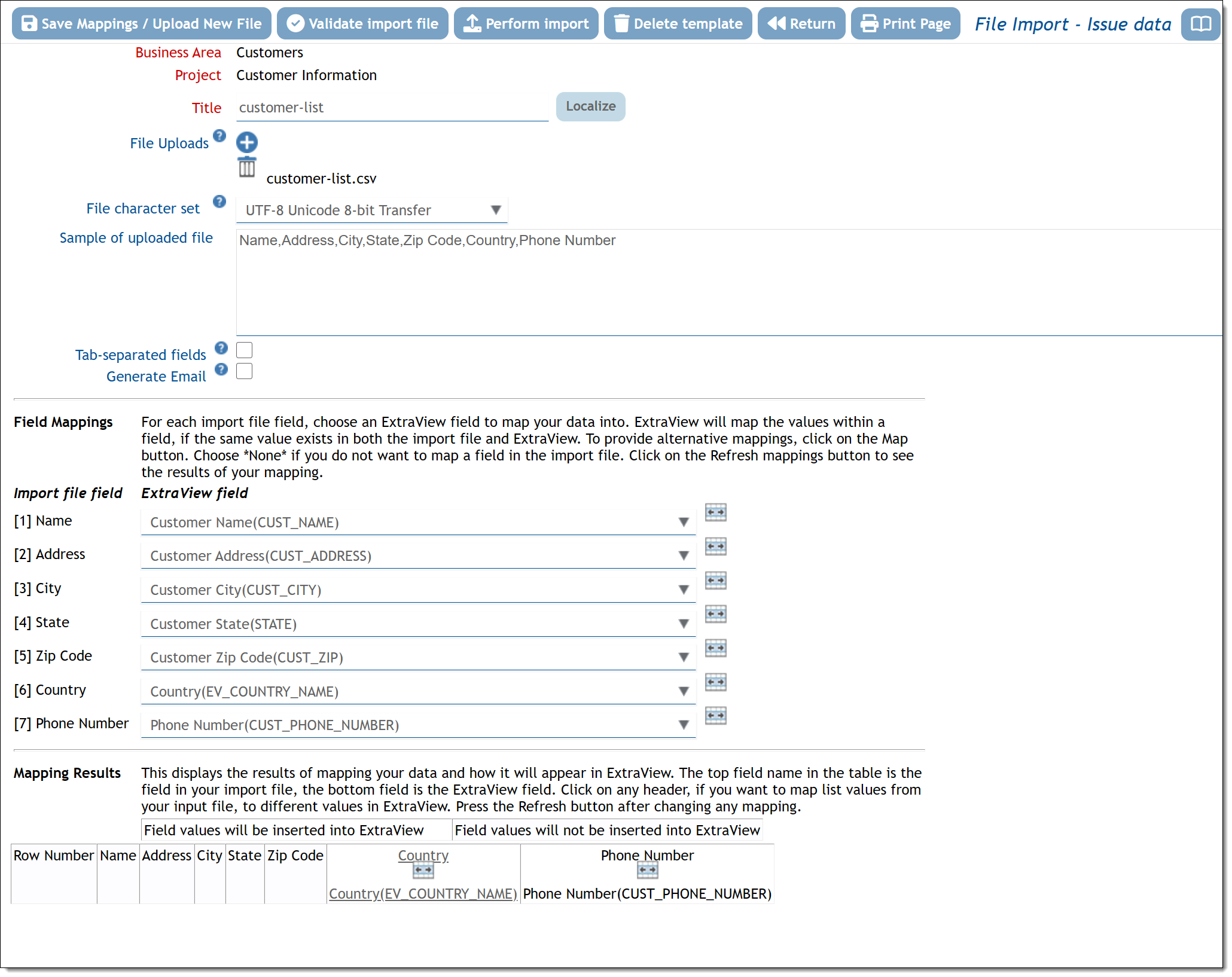The image size is (1232, 977).
Task: Click the customer-list.csv file name
Action: 321,179
